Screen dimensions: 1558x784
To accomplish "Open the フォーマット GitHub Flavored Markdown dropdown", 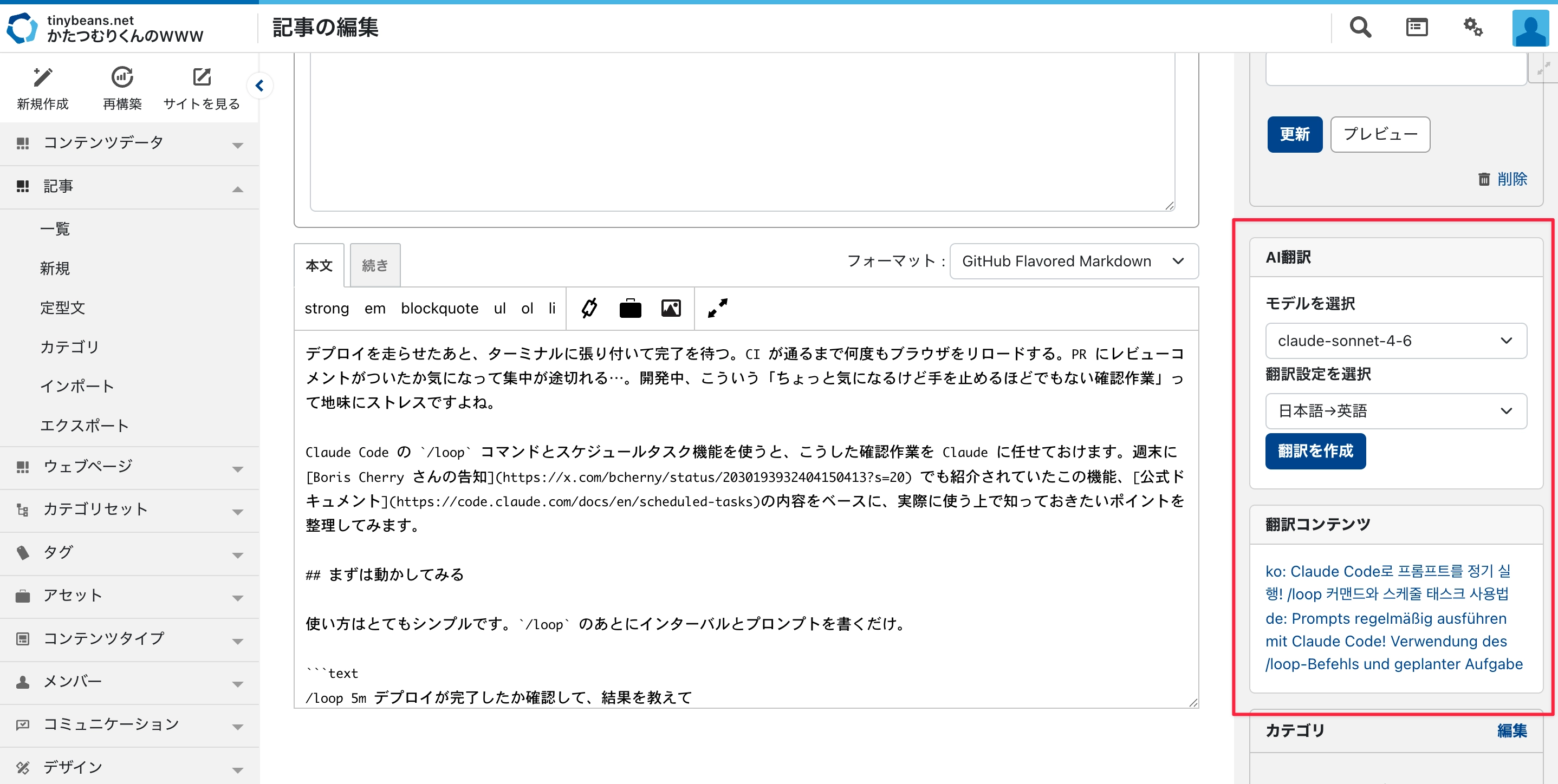I will tap(1073, 261).
